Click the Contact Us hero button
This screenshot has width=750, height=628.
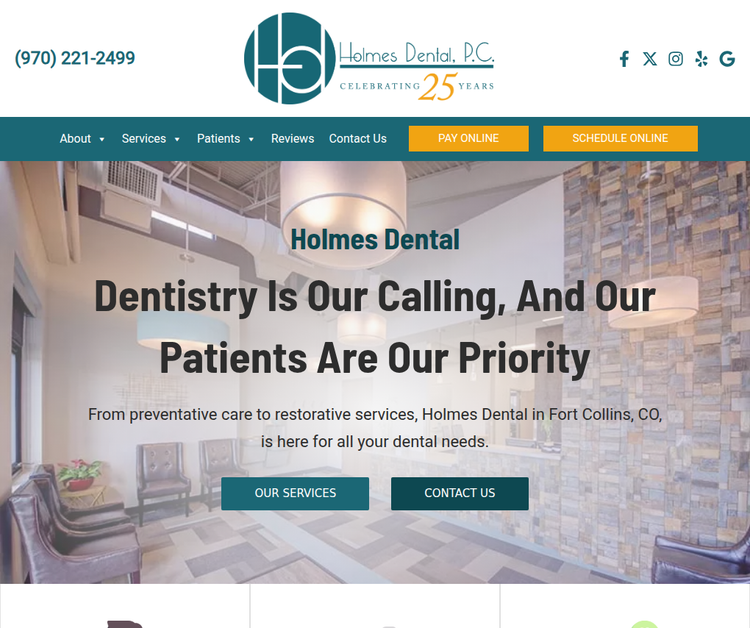(460, 493)
